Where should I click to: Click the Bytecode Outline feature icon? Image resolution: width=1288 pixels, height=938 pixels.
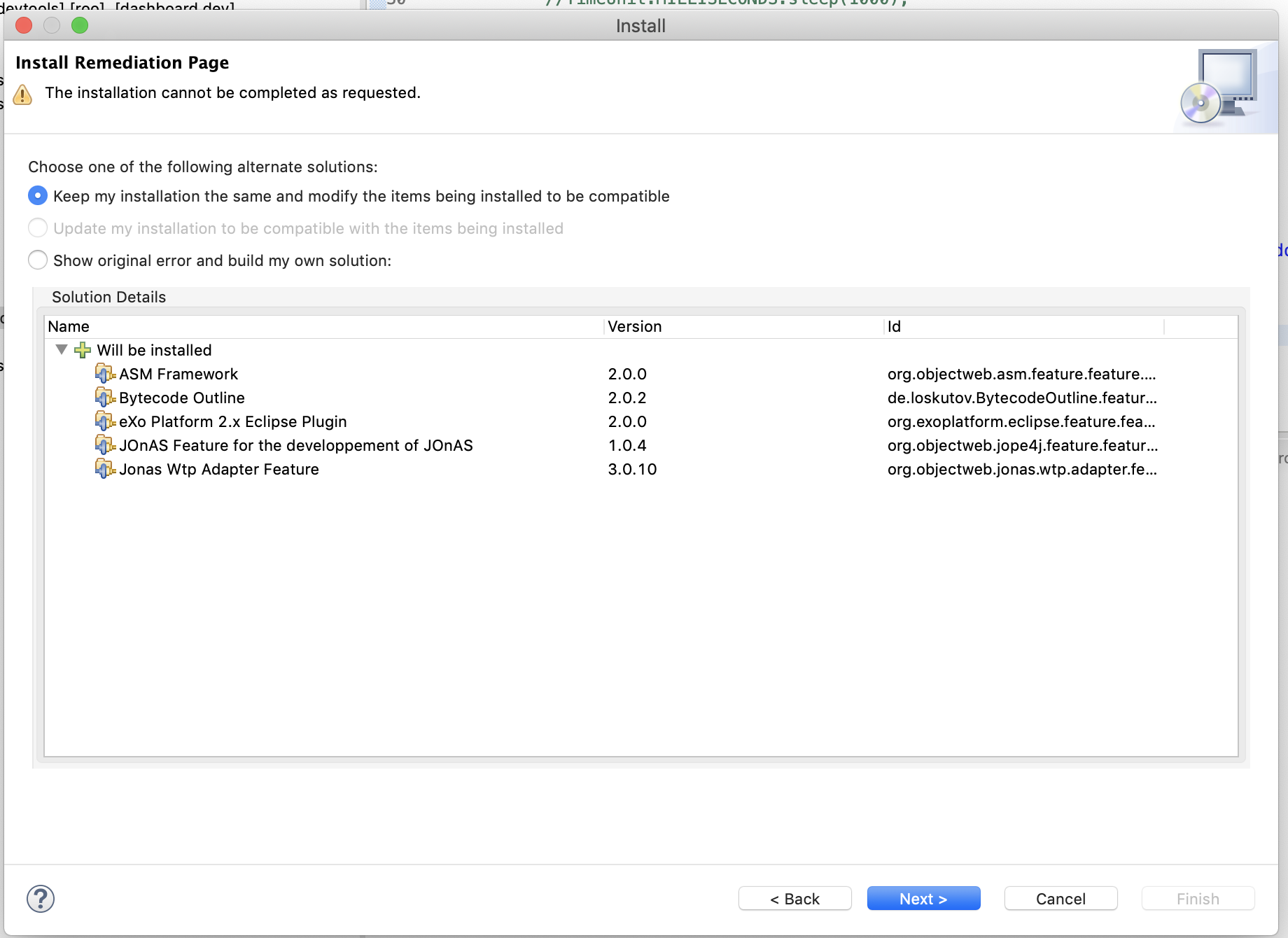pos(105,398)
